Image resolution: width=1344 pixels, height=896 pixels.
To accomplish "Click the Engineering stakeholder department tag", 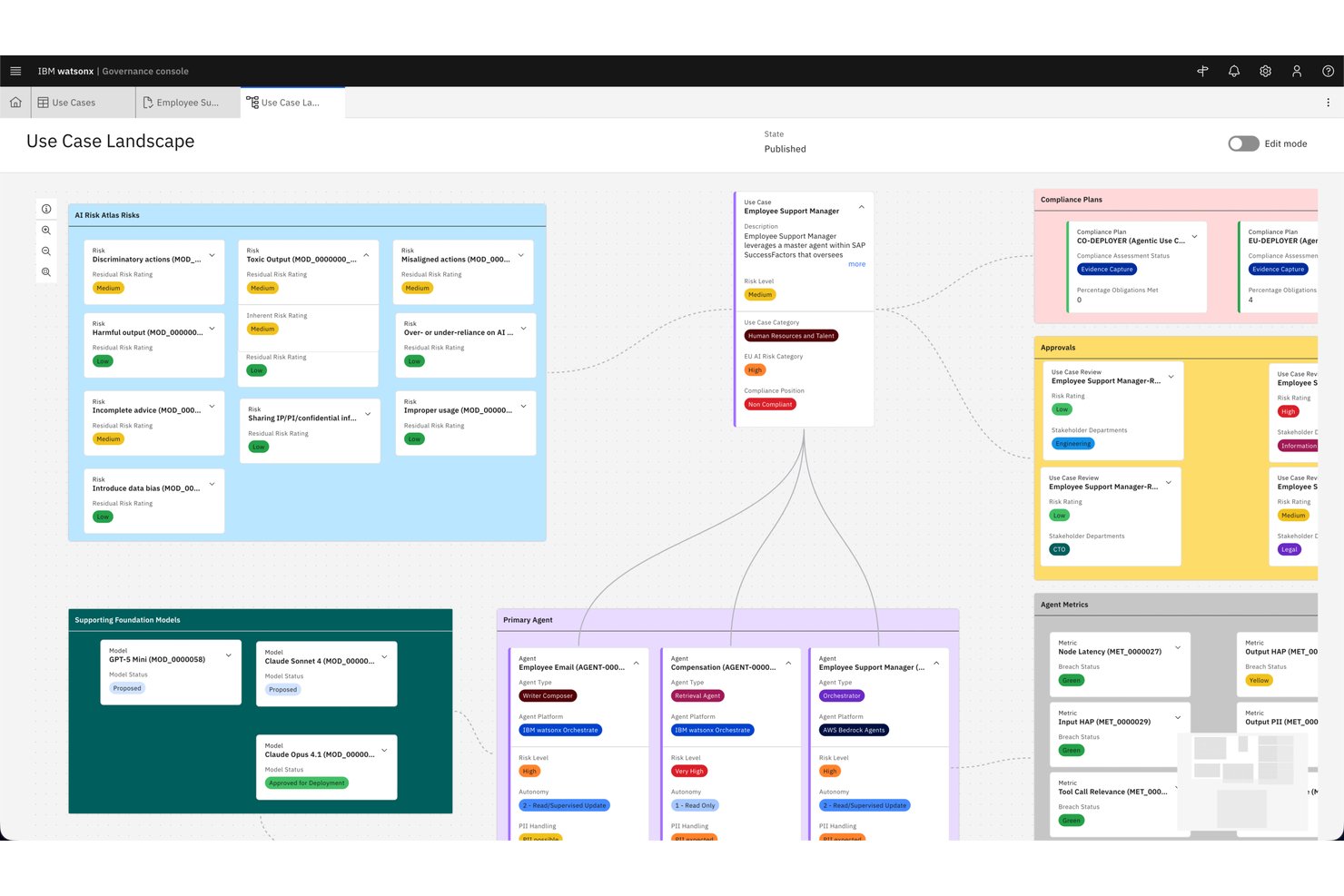I will click(1073, 444).
